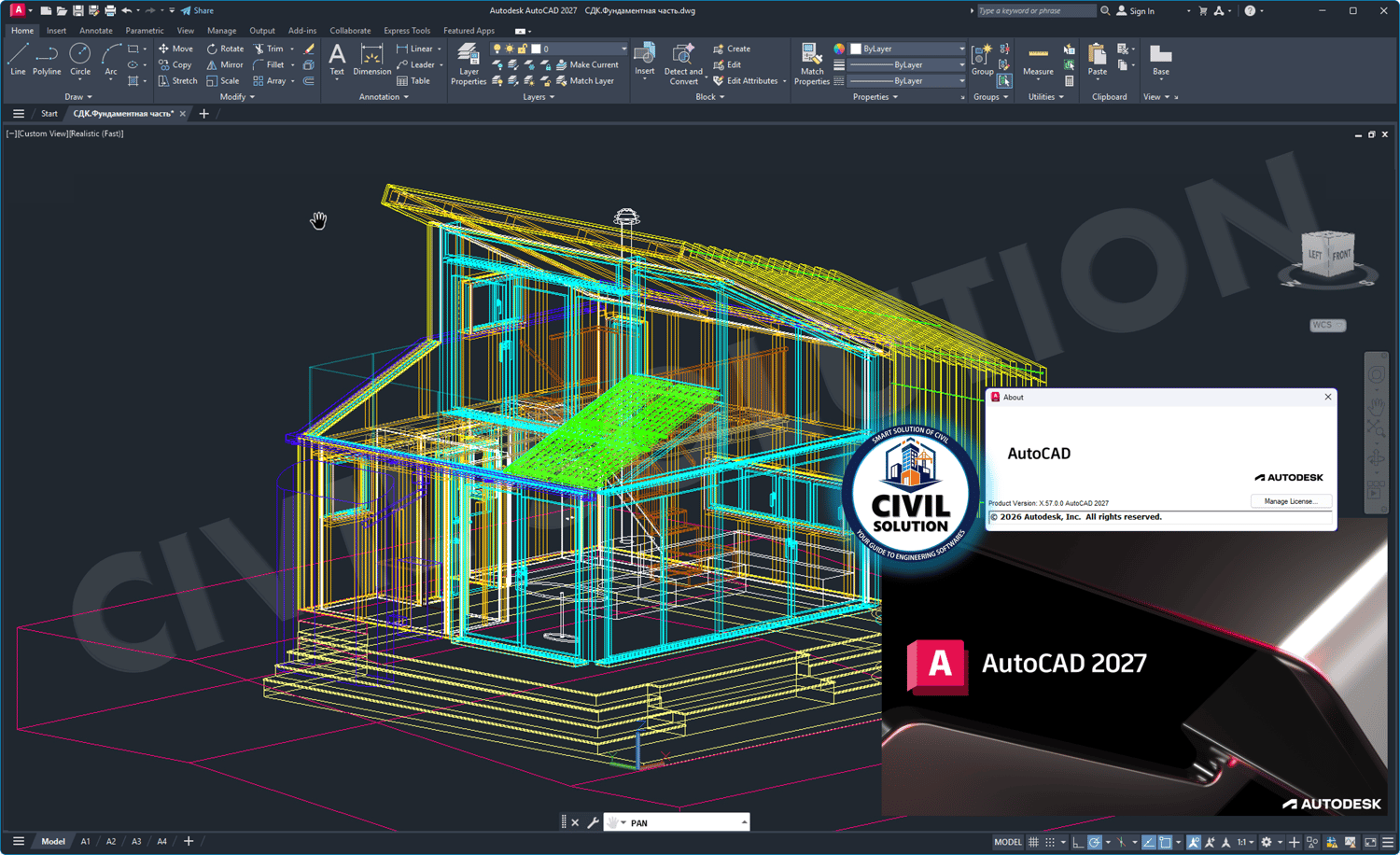Save the drawing from Quick Access toolbar
The image size is (1400, 855).
pyautogui.click(x=77, y=10)
